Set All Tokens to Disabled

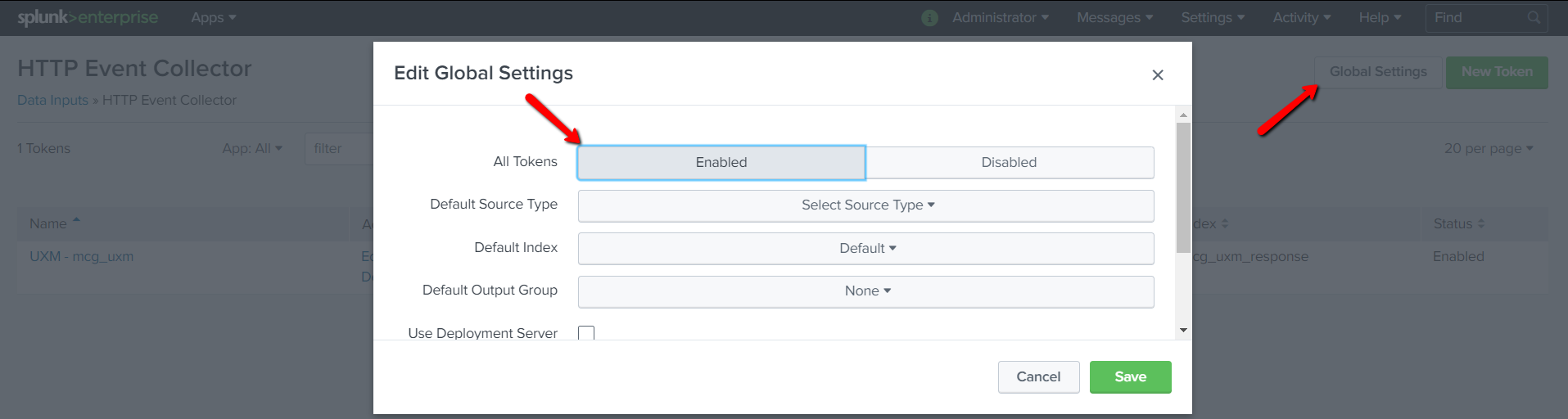tap(1009, 162)
